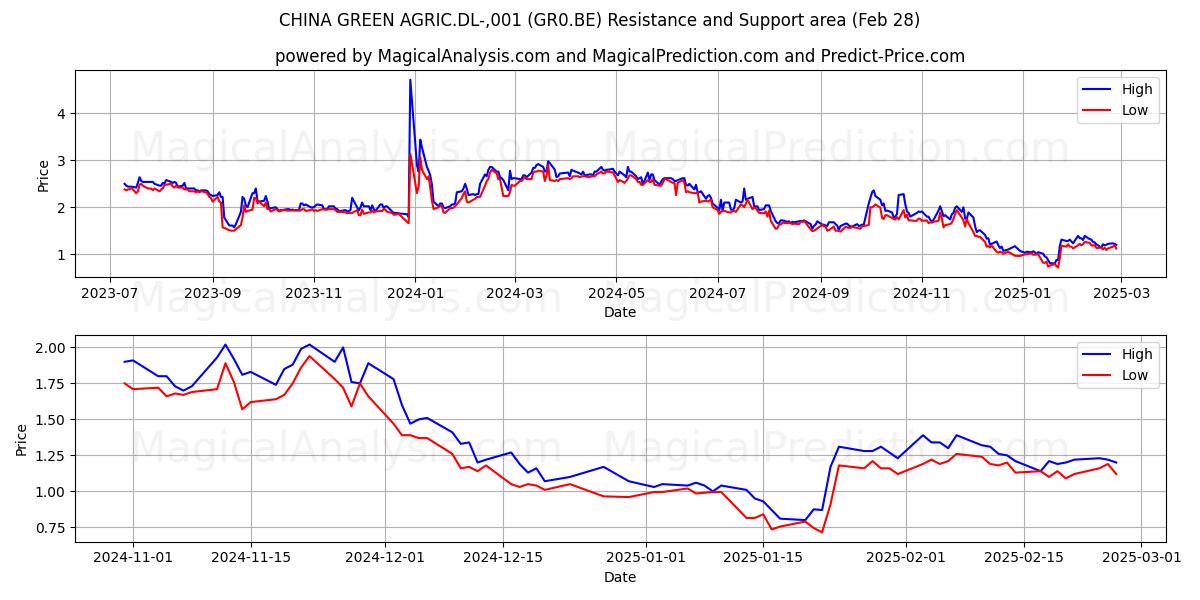Image resolution: width=1200 pixels, height=600 pixels.
Task: Click the bottom chart's '2025-02-15' date label
Action: [1025, 558]
